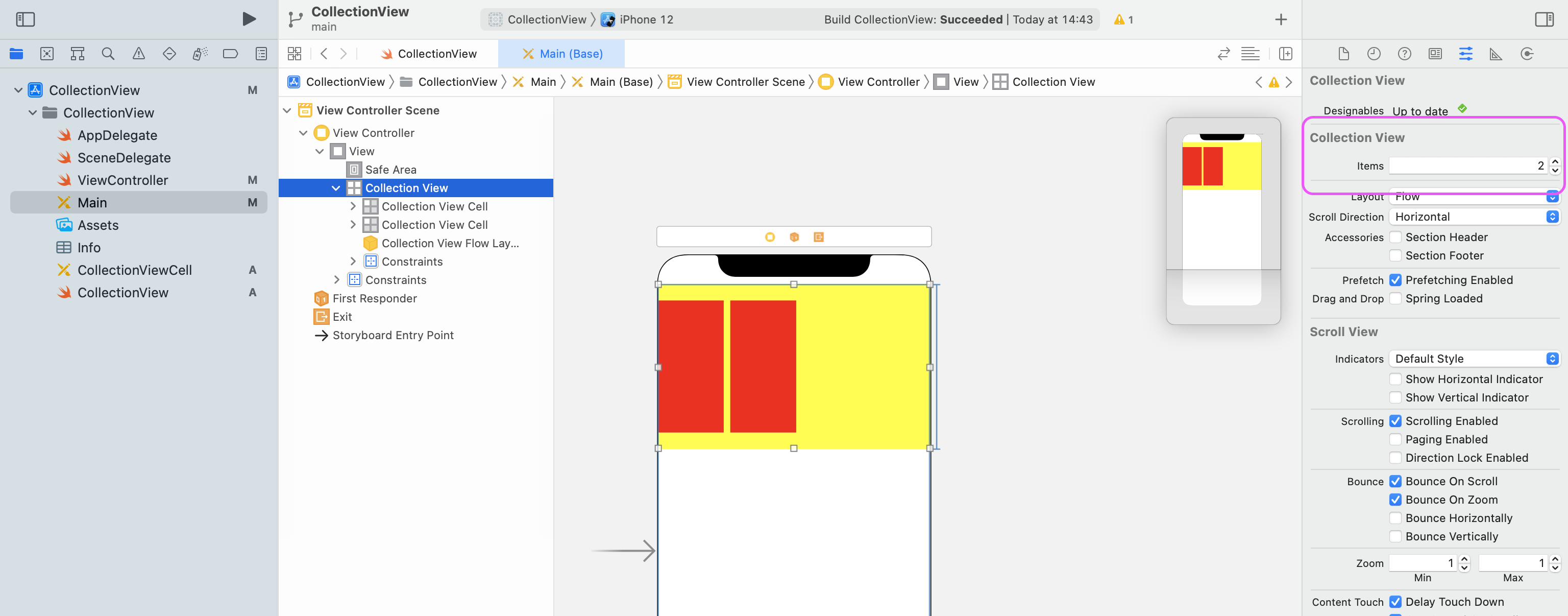Click the Items count input field
1568x616 pixels.
tap(1466, 165)
